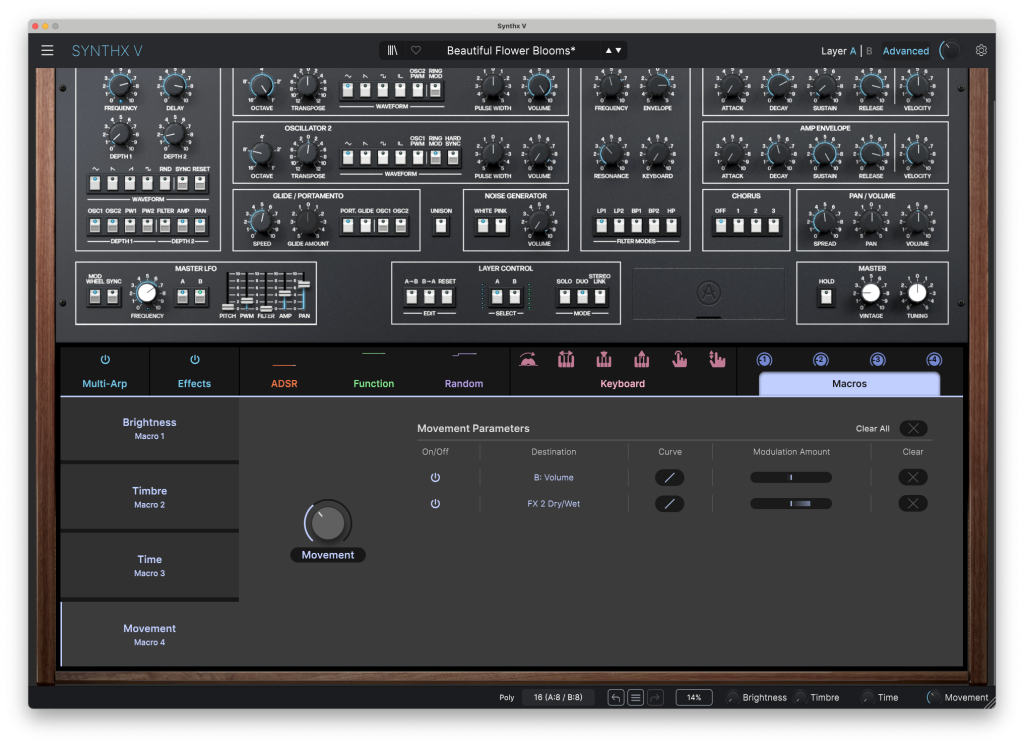The image size is (1024, 746).
Task: Click the redo arrow in status bar
Action: pyautogui.click(x=655, y=698)
